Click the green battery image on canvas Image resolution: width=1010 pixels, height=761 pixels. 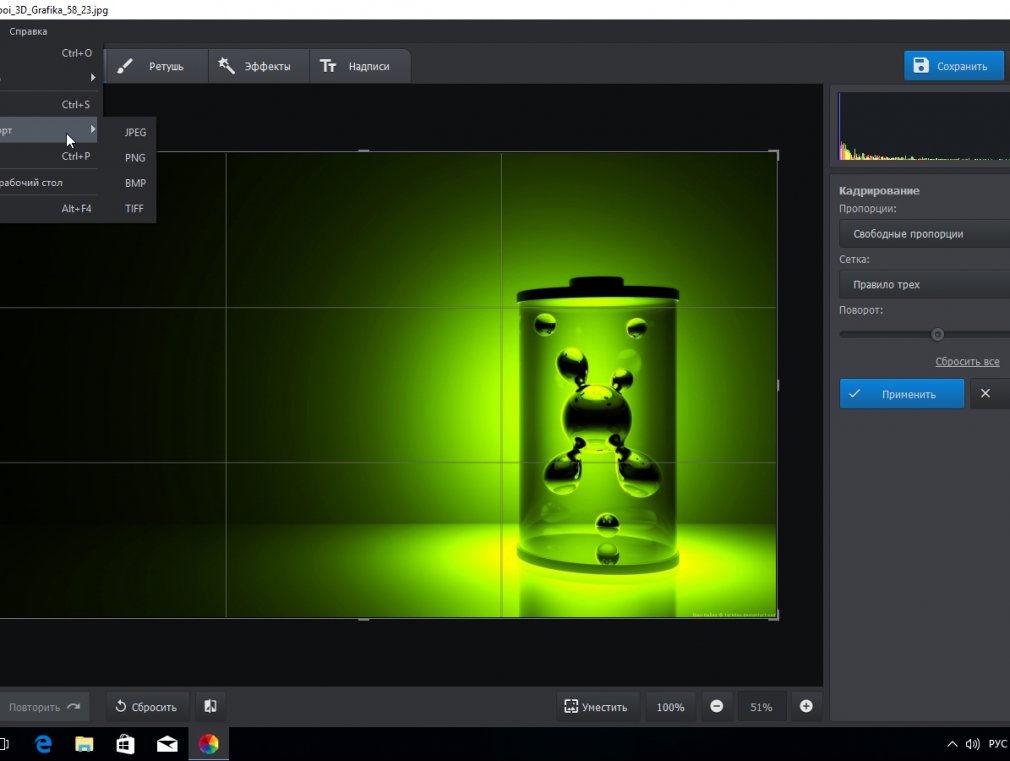point(597,425)
